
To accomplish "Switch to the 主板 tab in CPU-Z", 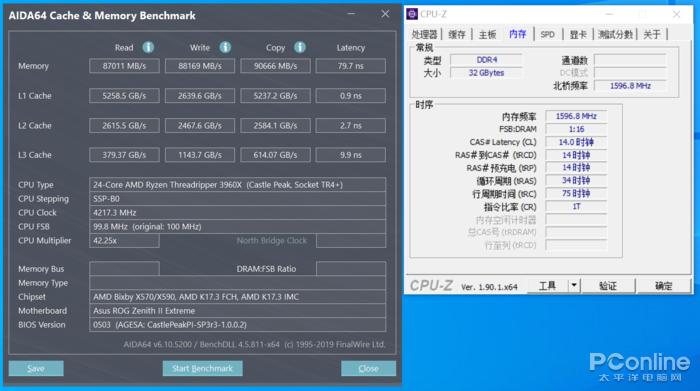I will click(488, 34).
